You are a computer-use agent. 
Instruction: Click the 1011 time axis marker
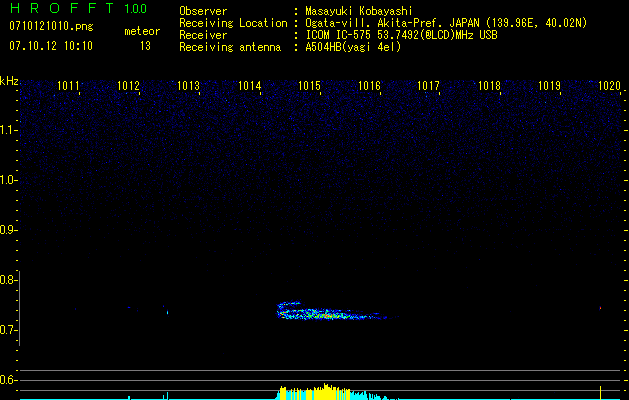click(x=68, y=85)
